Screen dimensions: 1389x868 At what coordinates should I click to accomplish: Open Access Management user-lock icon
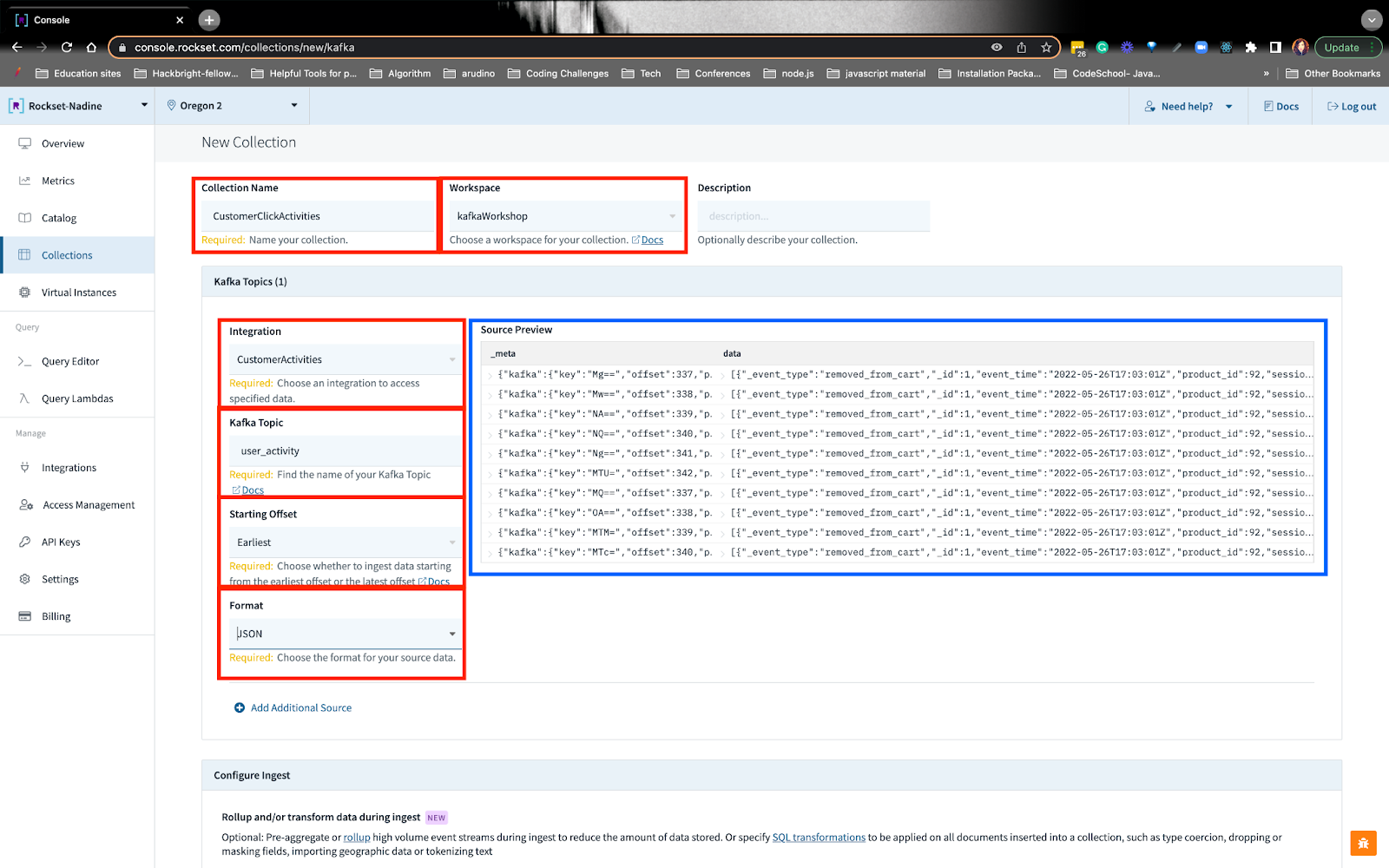[26, 505]
